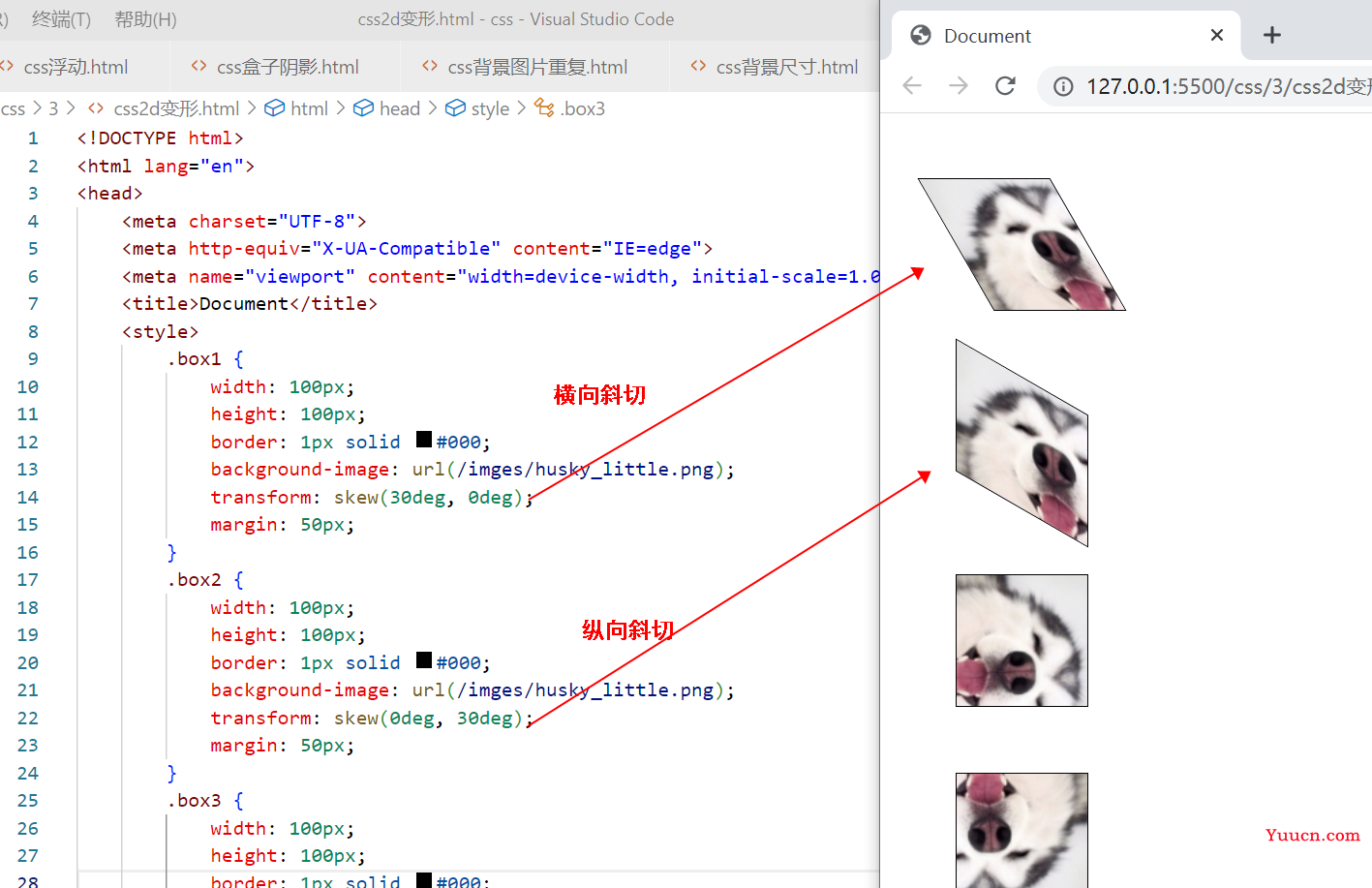The image size is (1372, 888).
Task: Open a new browser tab
Action: pyautogui.click(x=1272, y=36)
